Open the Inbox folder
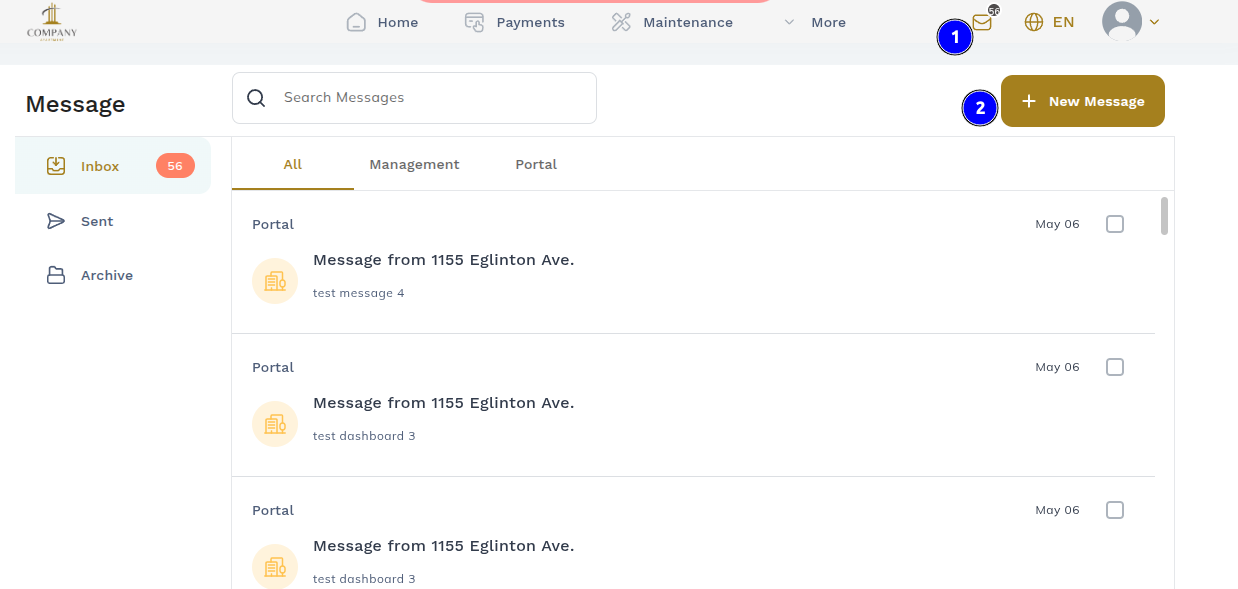 pyautogui.click(x=113, y=166)
